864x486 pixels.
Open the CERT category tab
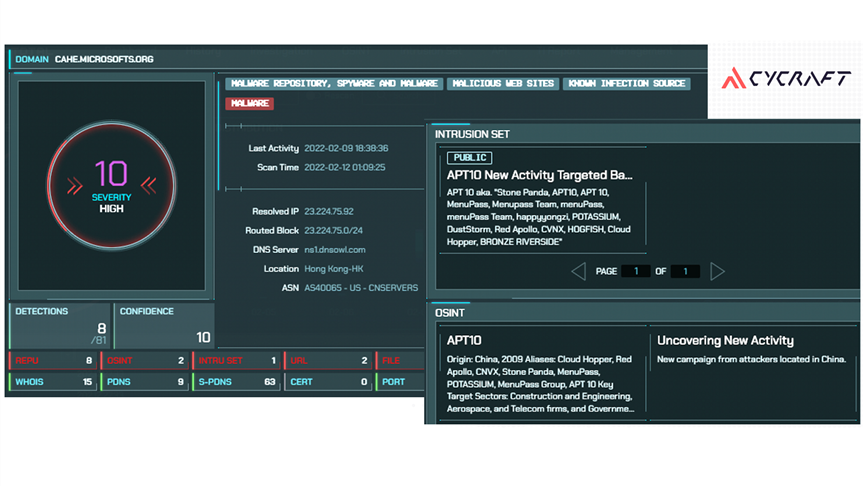point(327,381)
